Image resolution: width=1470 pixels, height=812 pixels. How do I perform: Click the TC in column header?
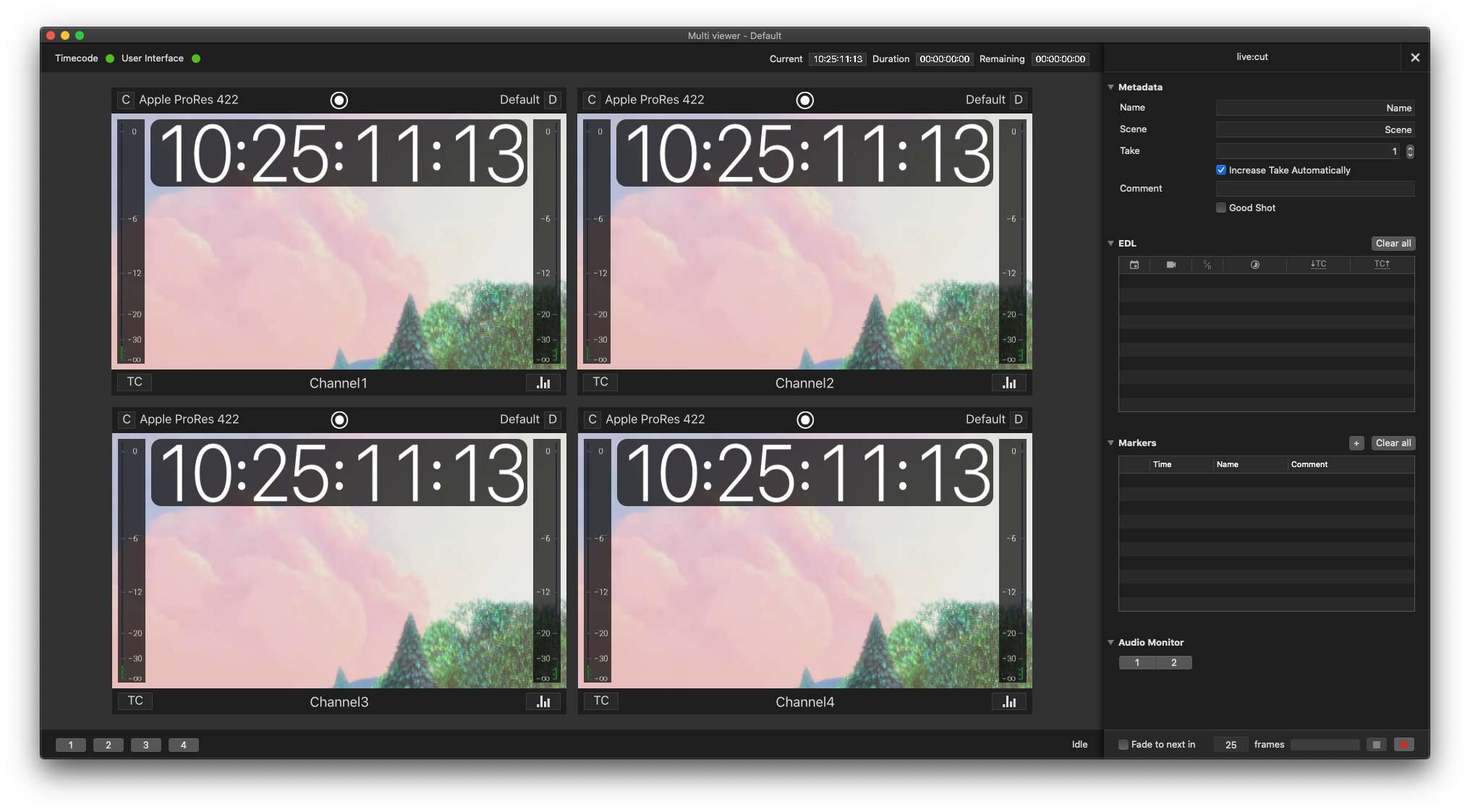[1318, 265]
